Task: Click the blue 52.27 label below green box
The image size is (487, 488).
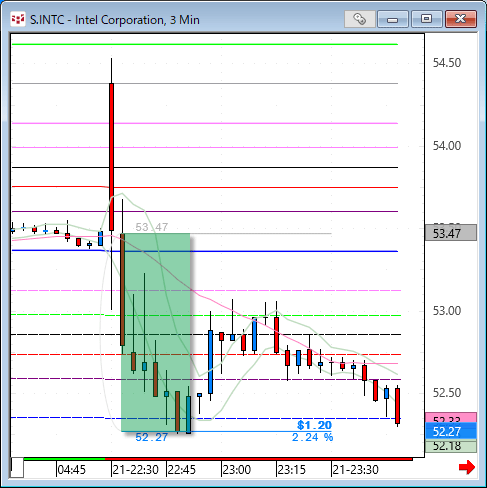Action: pyautogui.click(x=152, y=437)
